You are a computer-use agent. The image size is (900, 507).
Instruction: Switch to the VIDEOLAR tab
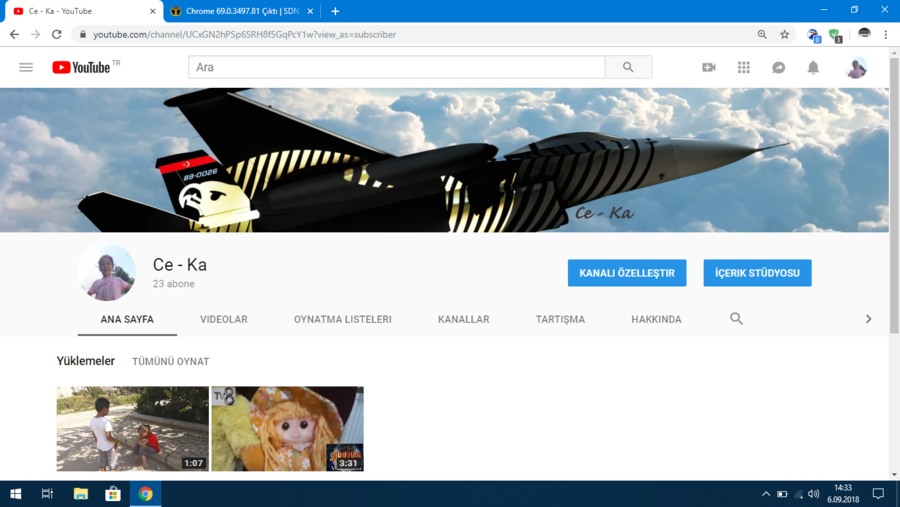click(x=223, y=319)
